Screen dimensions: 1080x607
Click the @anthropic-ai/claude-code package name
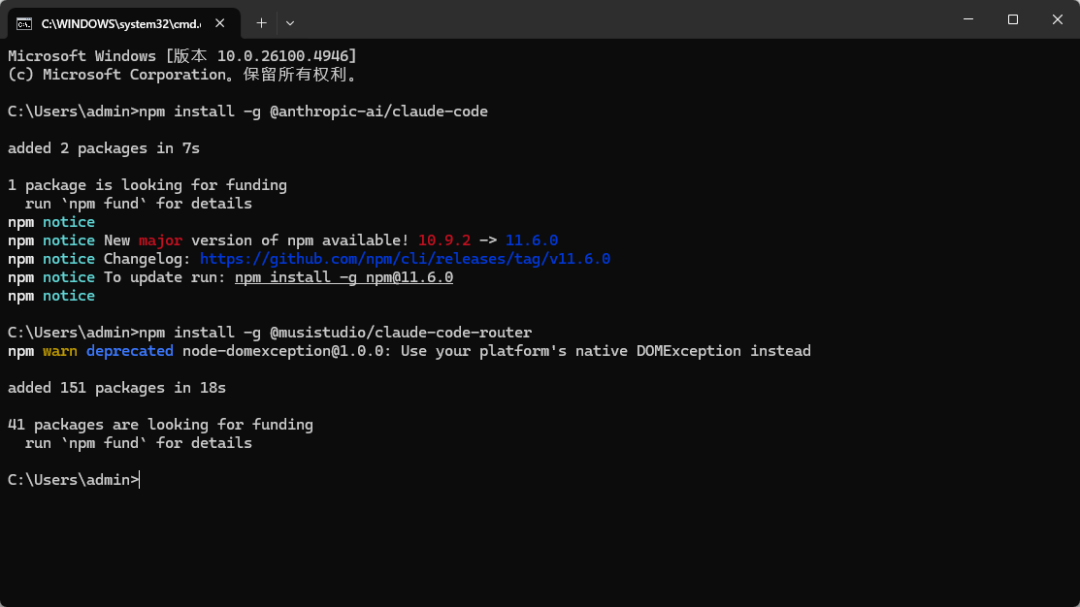[379, 111]
